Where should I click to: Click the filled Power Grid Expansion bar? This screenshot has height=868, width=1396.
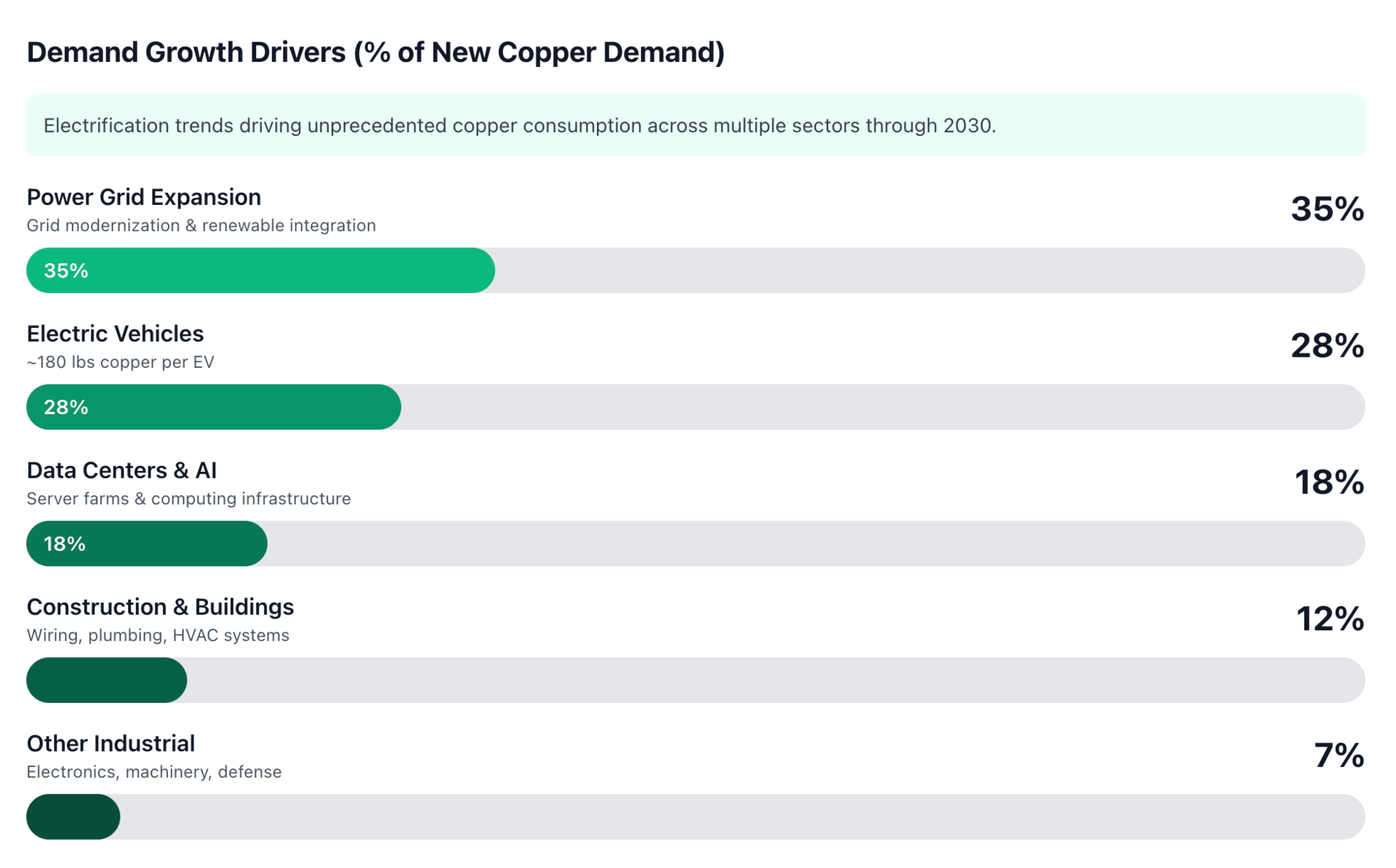tap(260, 270)
